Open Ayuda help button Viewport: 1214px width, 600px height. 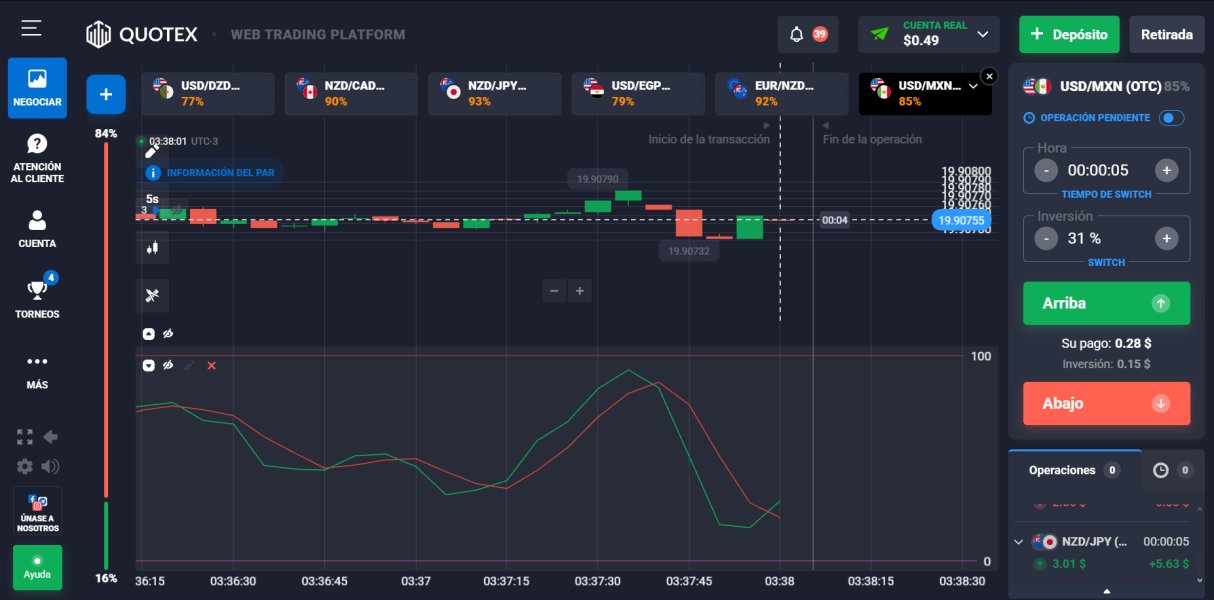coord(37,567)
